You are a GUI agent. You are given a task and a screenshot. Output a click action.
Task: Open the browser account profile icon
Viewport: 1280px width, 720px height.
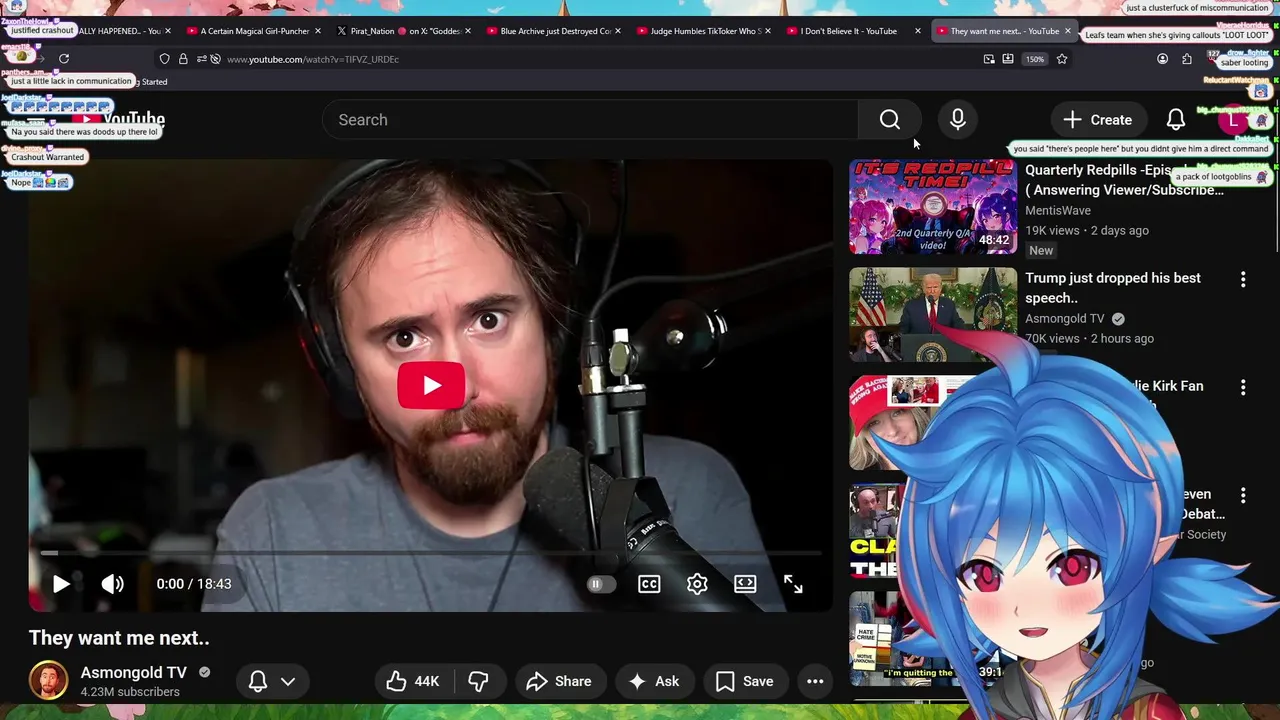coord(1162,59)
